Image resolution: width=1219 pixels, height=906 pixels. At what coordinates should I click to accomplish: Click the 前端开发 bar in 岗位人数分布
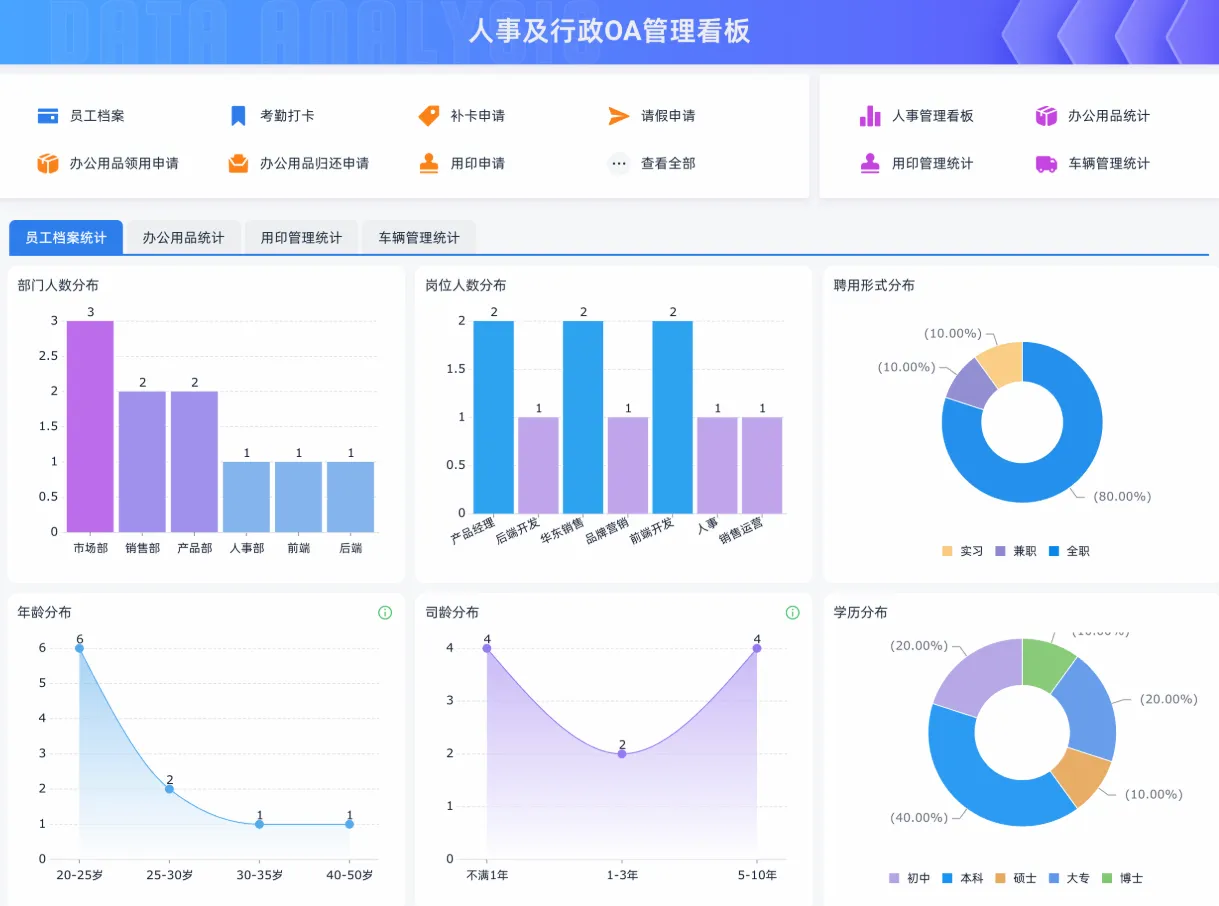click(672, 417)
